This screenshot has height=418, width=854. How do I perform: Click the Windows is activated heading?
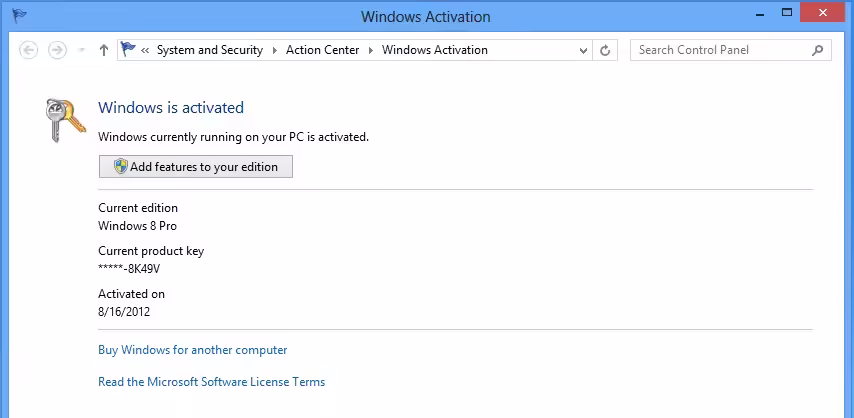[171, 107]
